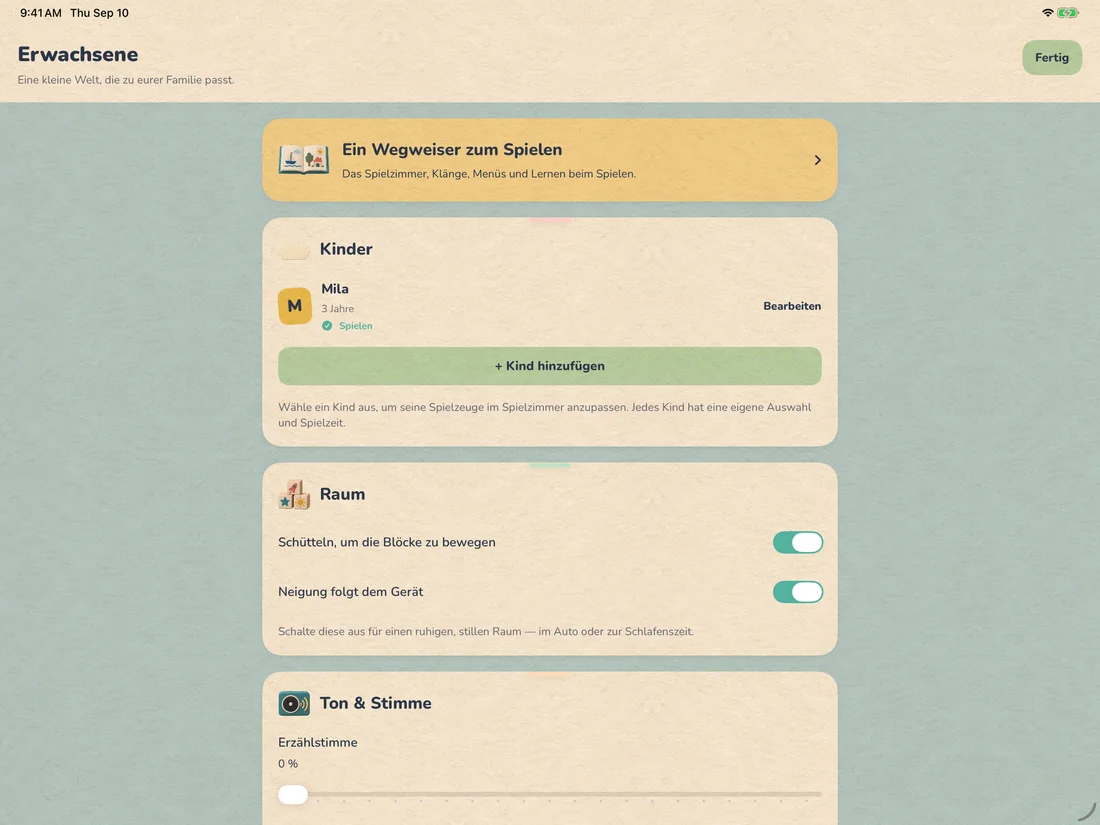
Task: Click the Kinder section heading
Action: (x=346, y=249)
